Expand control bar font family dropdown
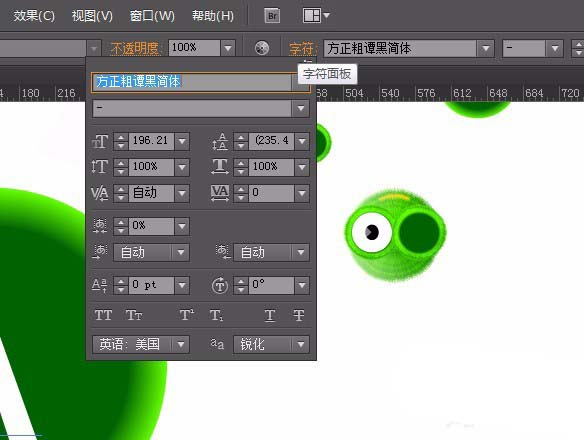Screen dimensions: 584x440 coord(486,48)
